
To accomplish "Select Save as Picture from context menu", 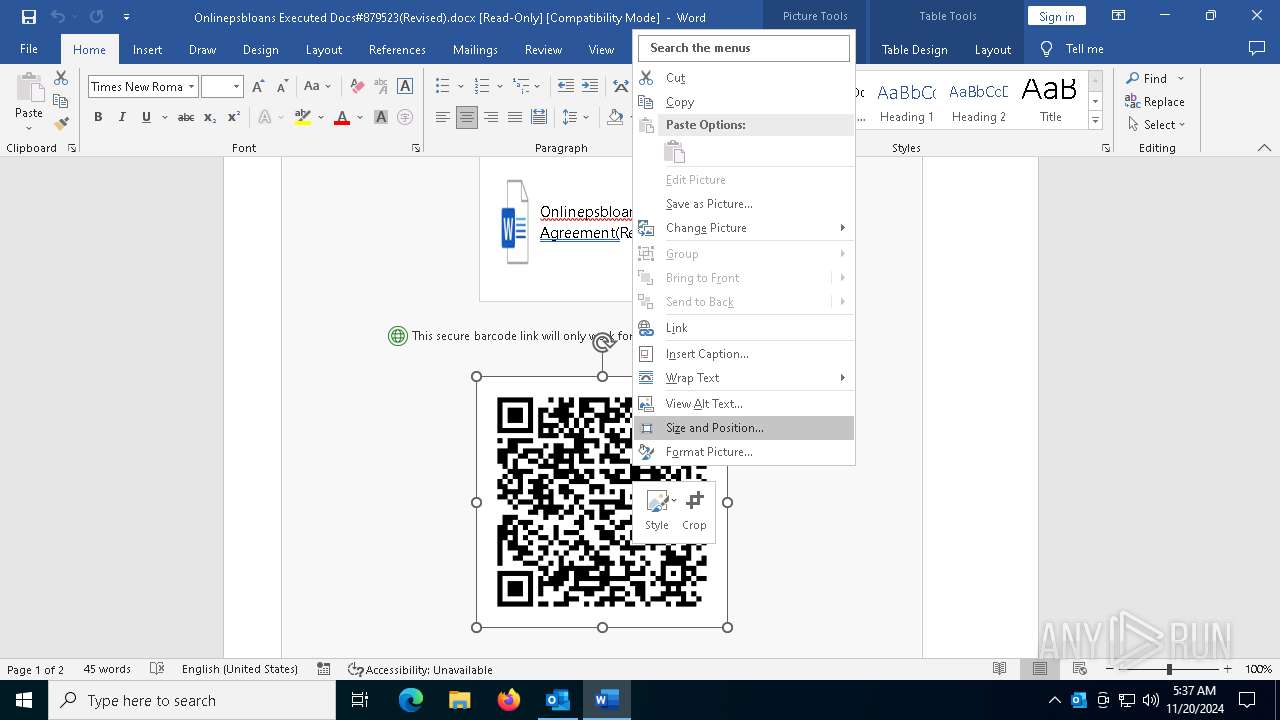I will [745, 204].
